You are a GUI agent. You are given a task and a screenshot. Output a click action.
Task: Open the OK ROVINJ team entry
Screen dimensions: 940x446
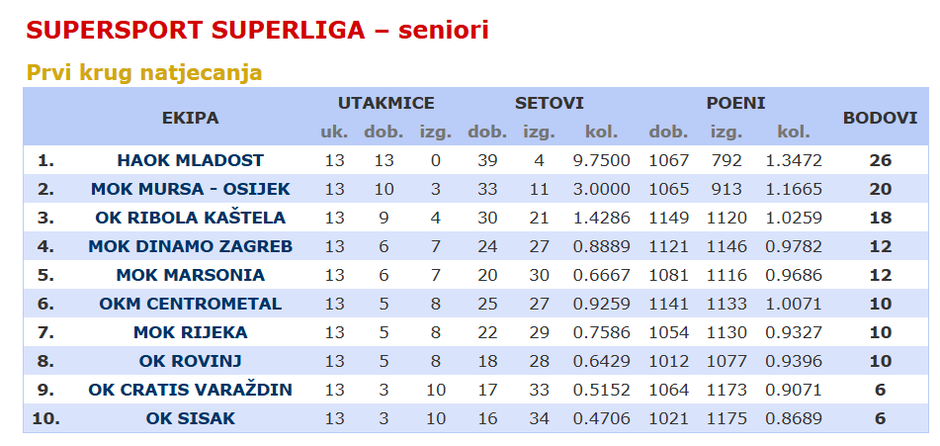pos(190,361)
